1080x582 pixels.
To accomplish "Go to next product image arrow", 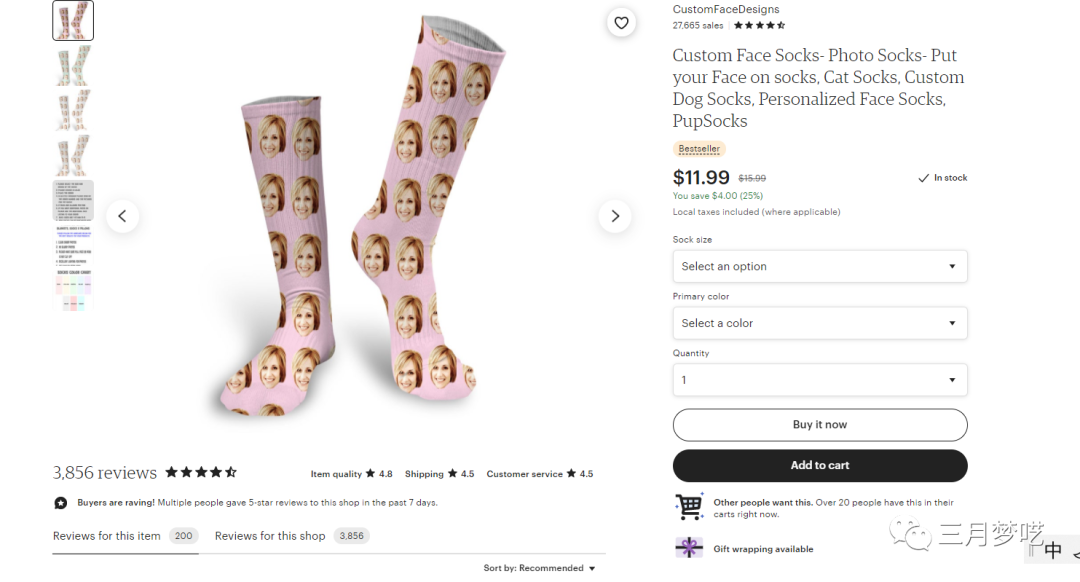I will click(x=614, y=216).
